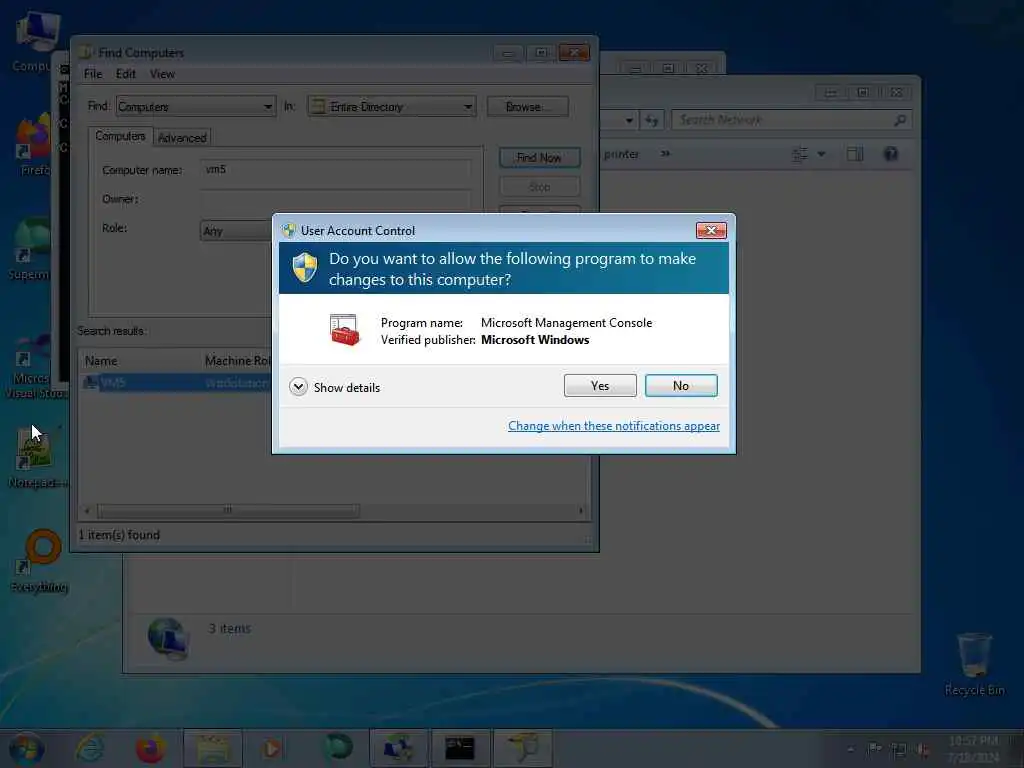The width and height of the screenshot is (1024, 768).
Task: Close the User Account Control dialog
Action: pyautogui.click(x=711, y=230)
